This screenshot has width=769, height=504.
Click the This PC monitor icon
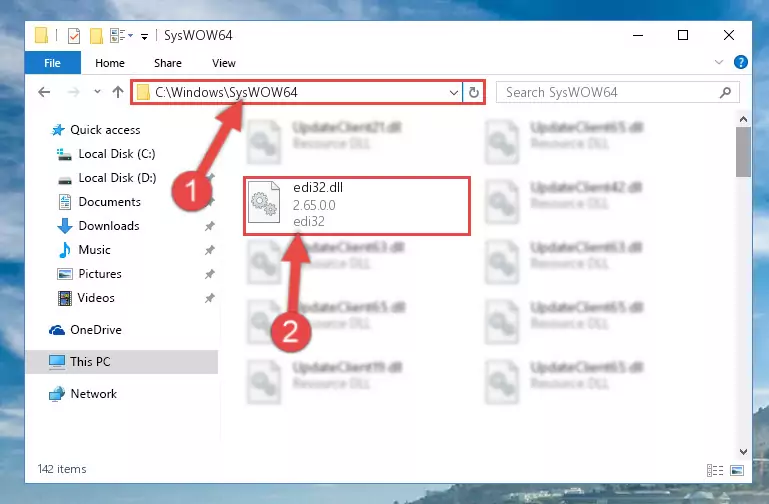57,362
